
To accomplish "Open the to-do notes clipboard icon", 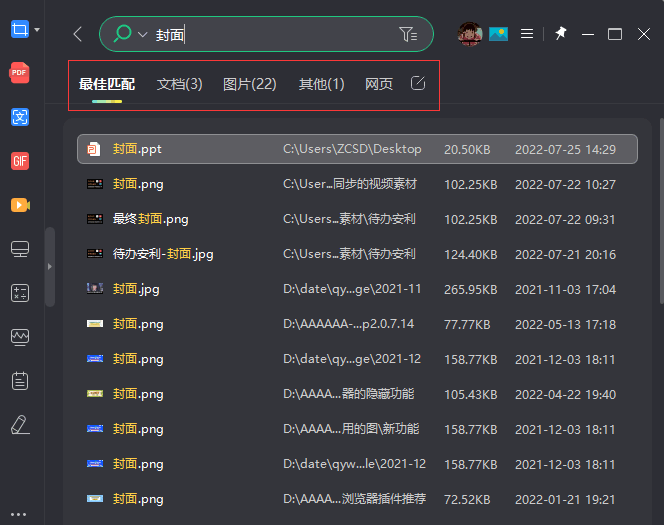I will point(20,381).
